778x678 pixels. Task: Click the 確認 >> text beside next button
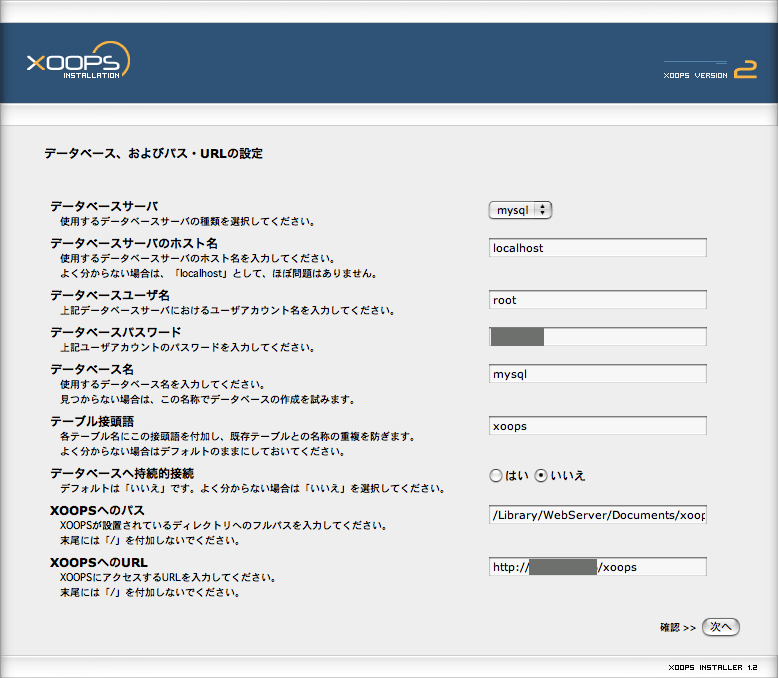tap(678, 627)
